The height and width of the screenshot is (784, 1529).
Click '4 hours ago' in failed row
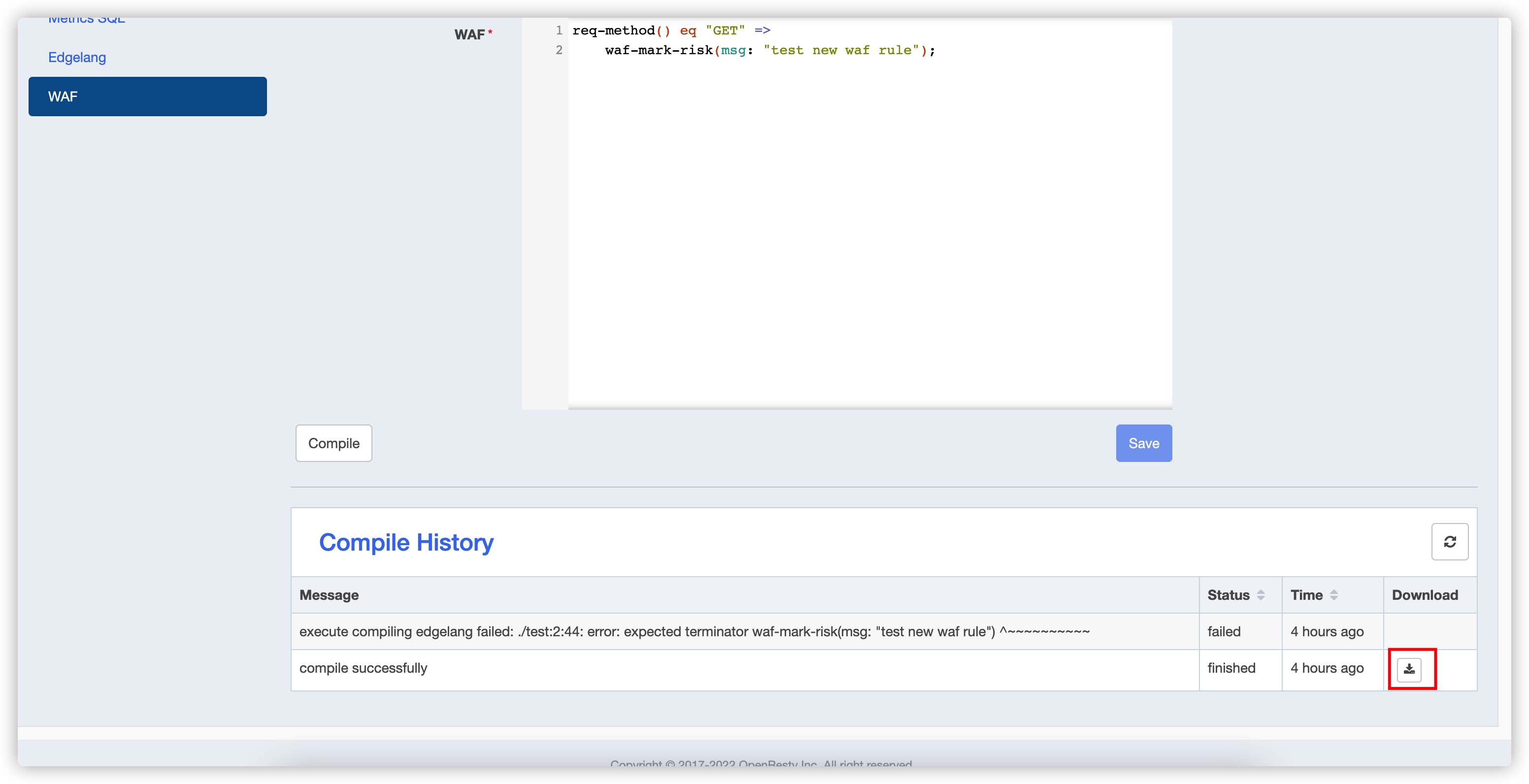1327,631
